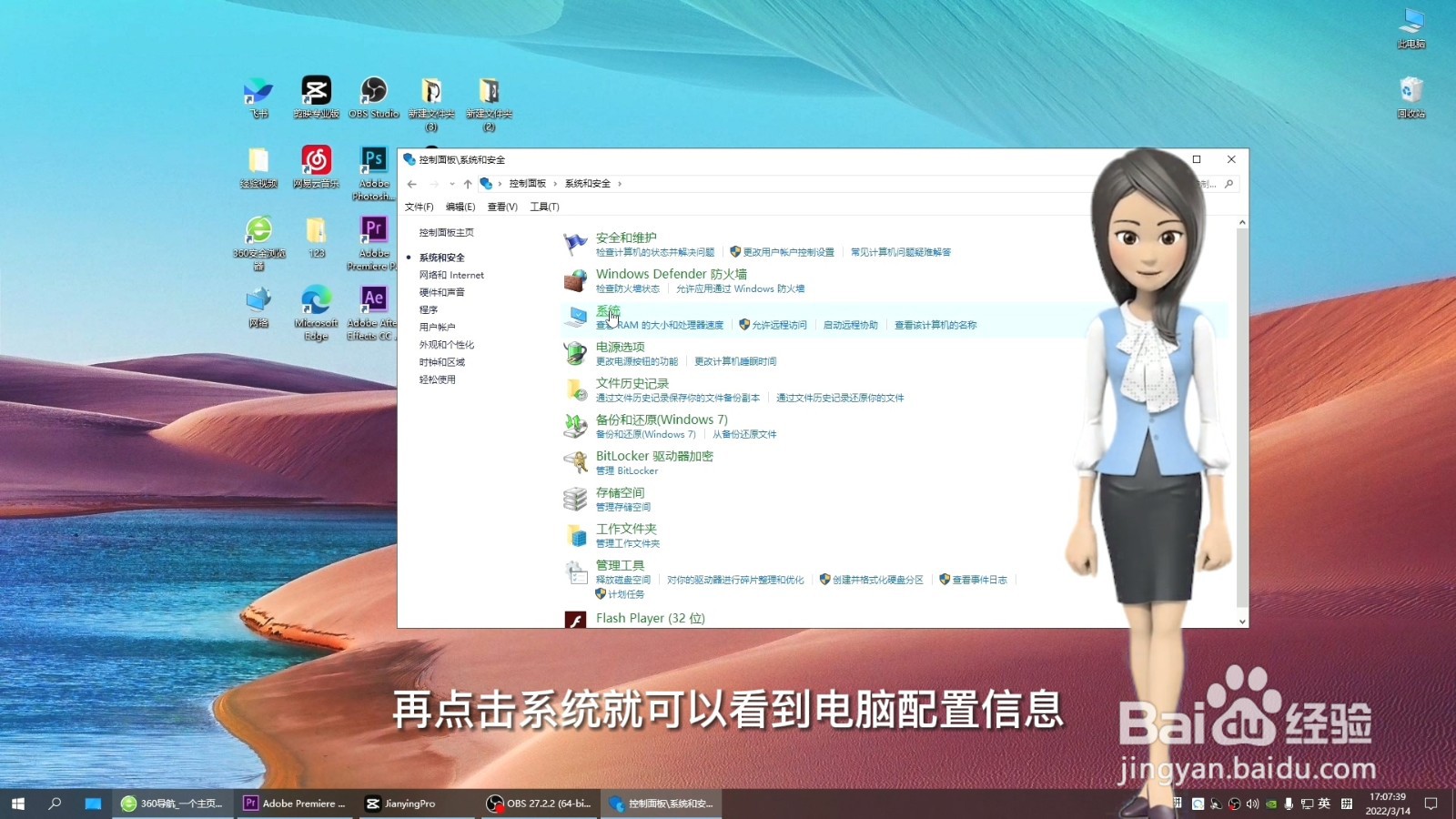1456x819 pixels.
Task: Click 释放磁盘空间 link
Action: (x=623, y=580)
